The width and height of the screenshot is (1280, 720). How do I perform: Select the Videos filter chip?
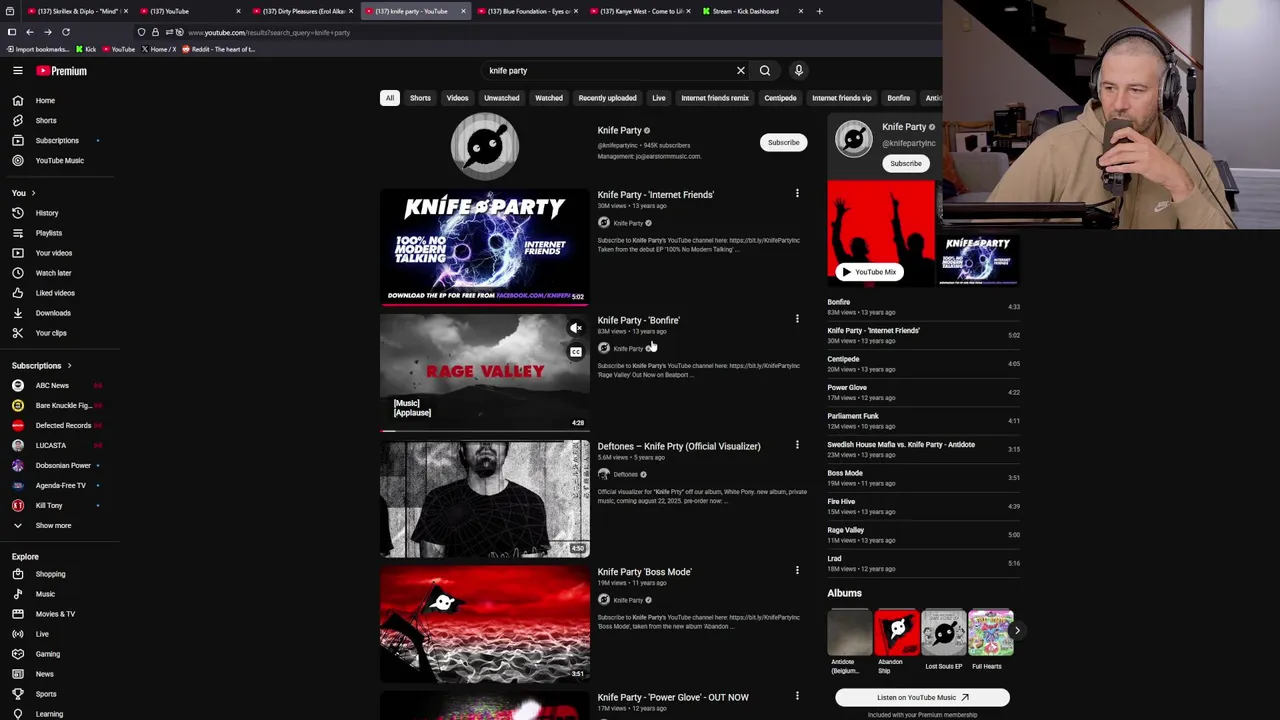(x=457, y=98)
